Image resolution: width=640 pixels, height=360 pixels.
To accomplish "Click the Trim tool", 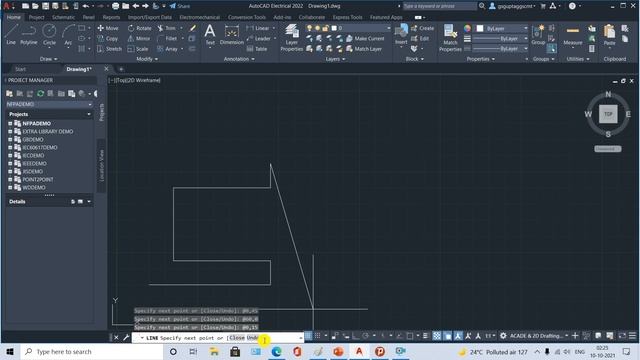I will [167, 28].
